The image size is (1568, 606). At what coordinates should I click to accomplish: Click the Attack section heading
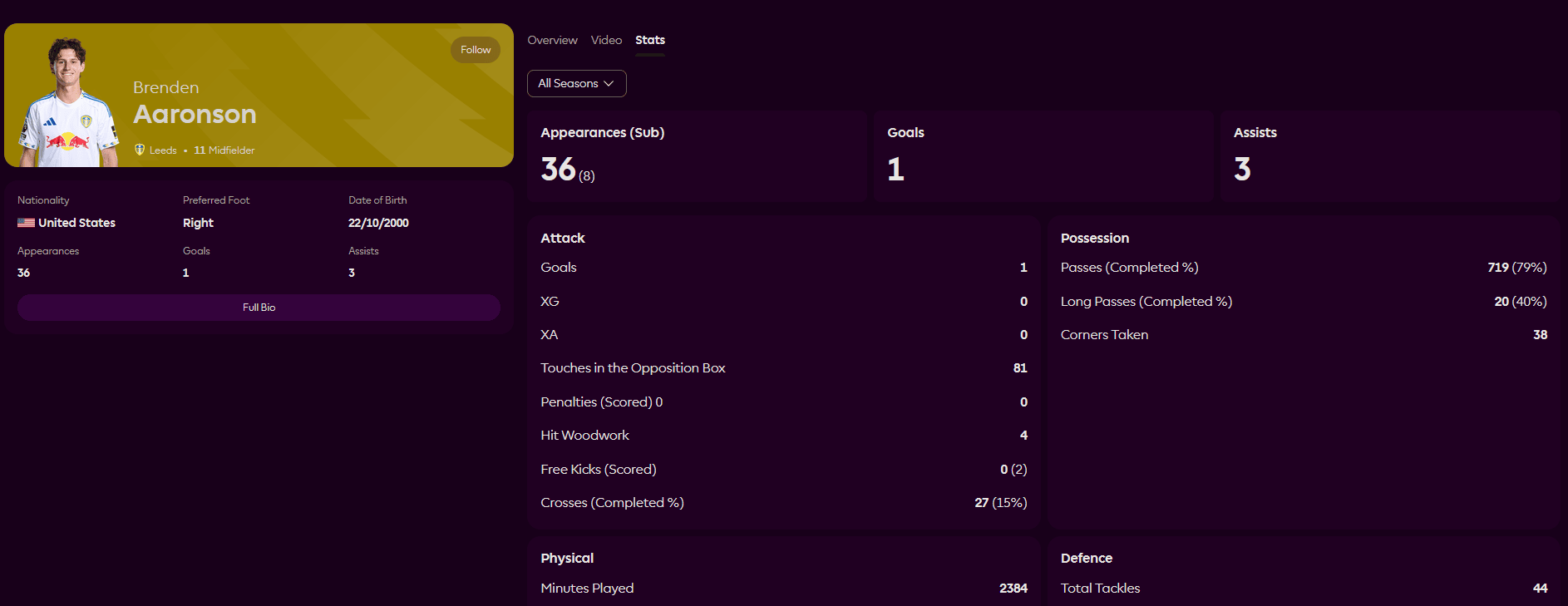[563, 239]
